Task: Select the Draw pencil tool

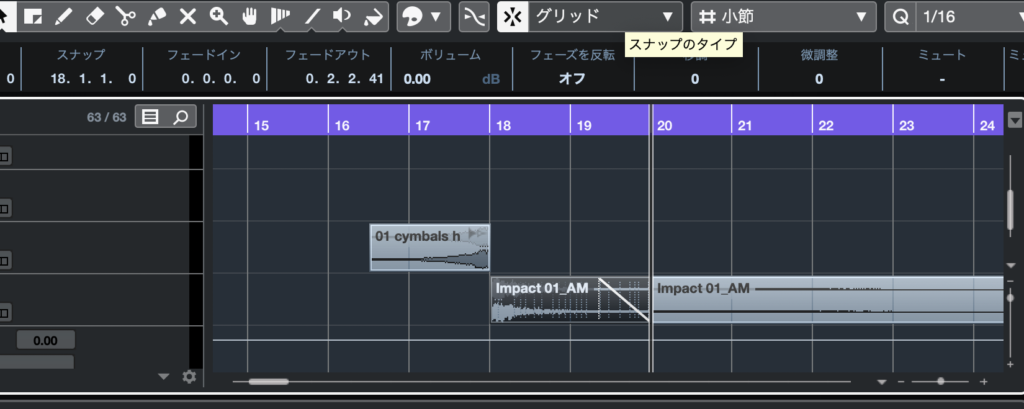Action: pos(64,16)
